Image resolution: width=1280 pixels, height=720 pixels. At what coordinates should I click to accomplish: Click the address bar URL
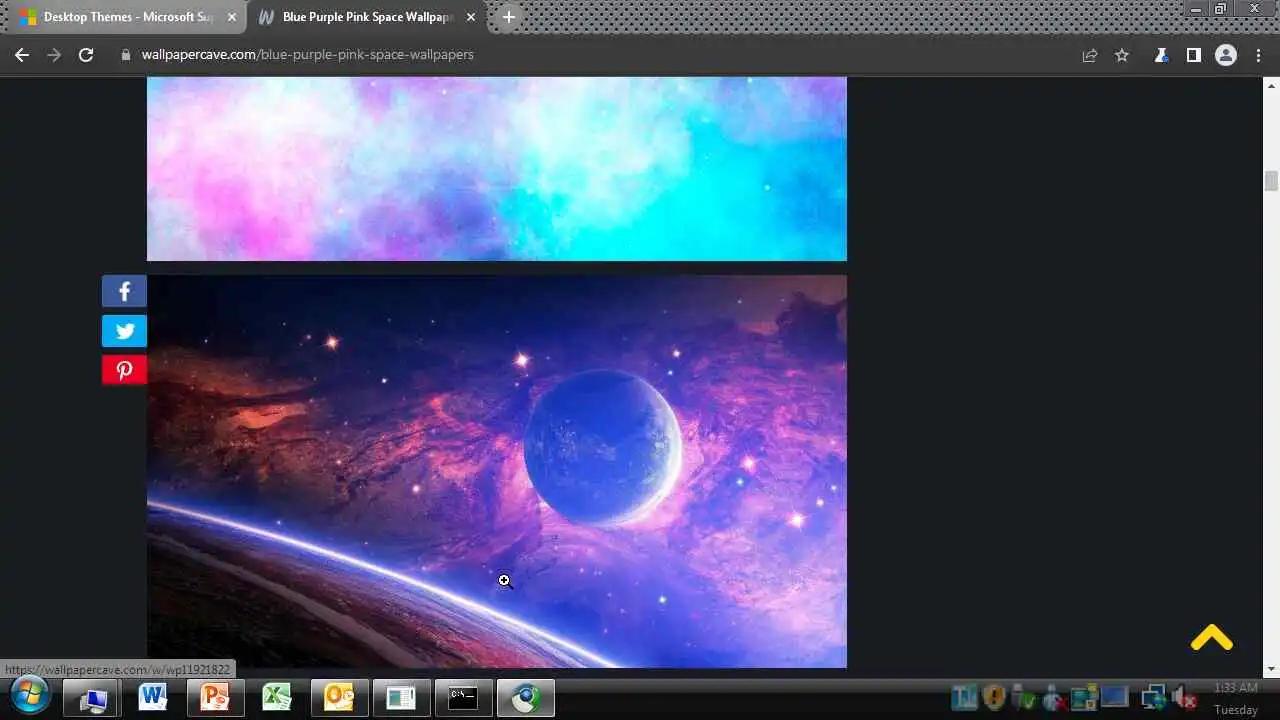point(307,55)
